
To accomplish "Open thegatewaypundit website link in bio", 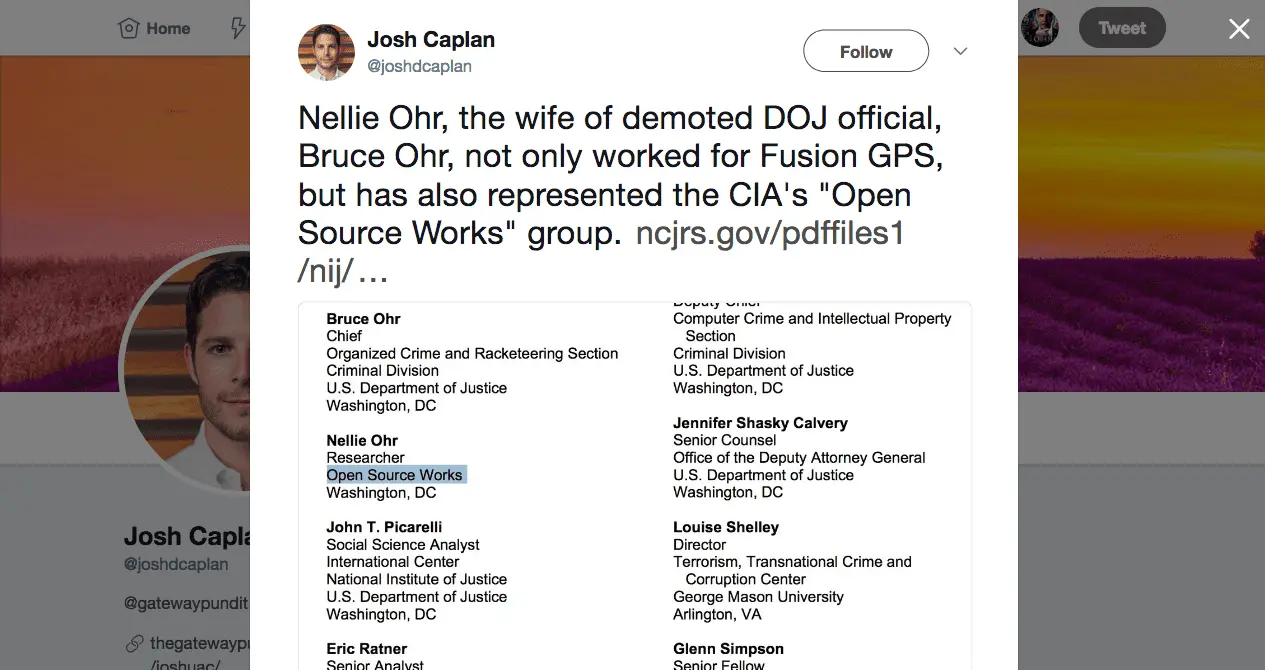I will (x=198, y=643).
